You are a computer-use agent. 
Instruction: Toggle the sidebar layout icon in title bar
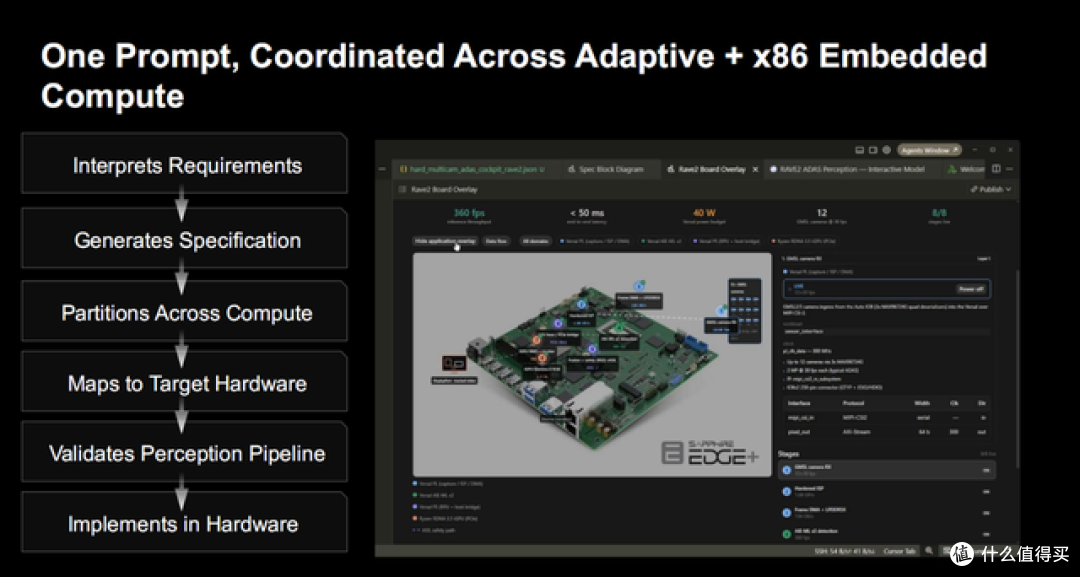click(873, 149)
